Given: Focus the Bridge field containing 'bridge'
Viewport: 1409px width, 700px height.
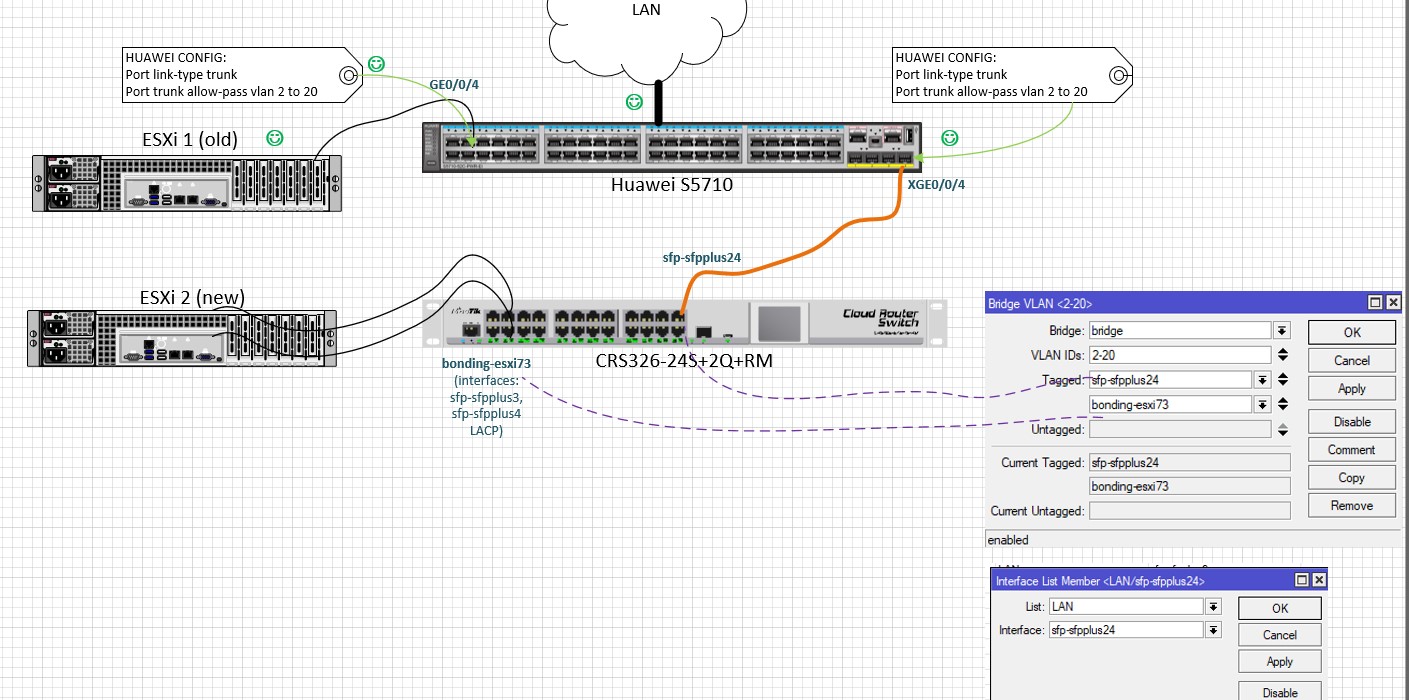Looking at the screenshot, I should coord(1180,331).
